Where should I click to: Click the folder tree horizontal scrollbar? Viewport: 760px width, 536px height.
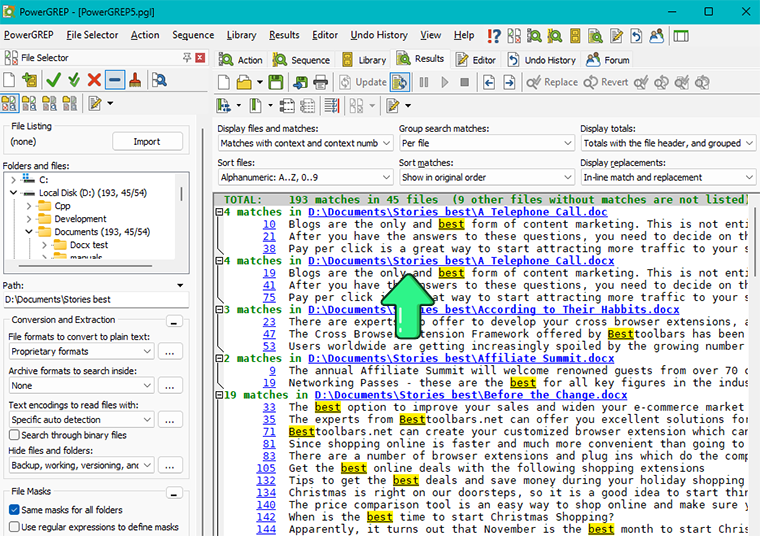[x=85, y=266]
